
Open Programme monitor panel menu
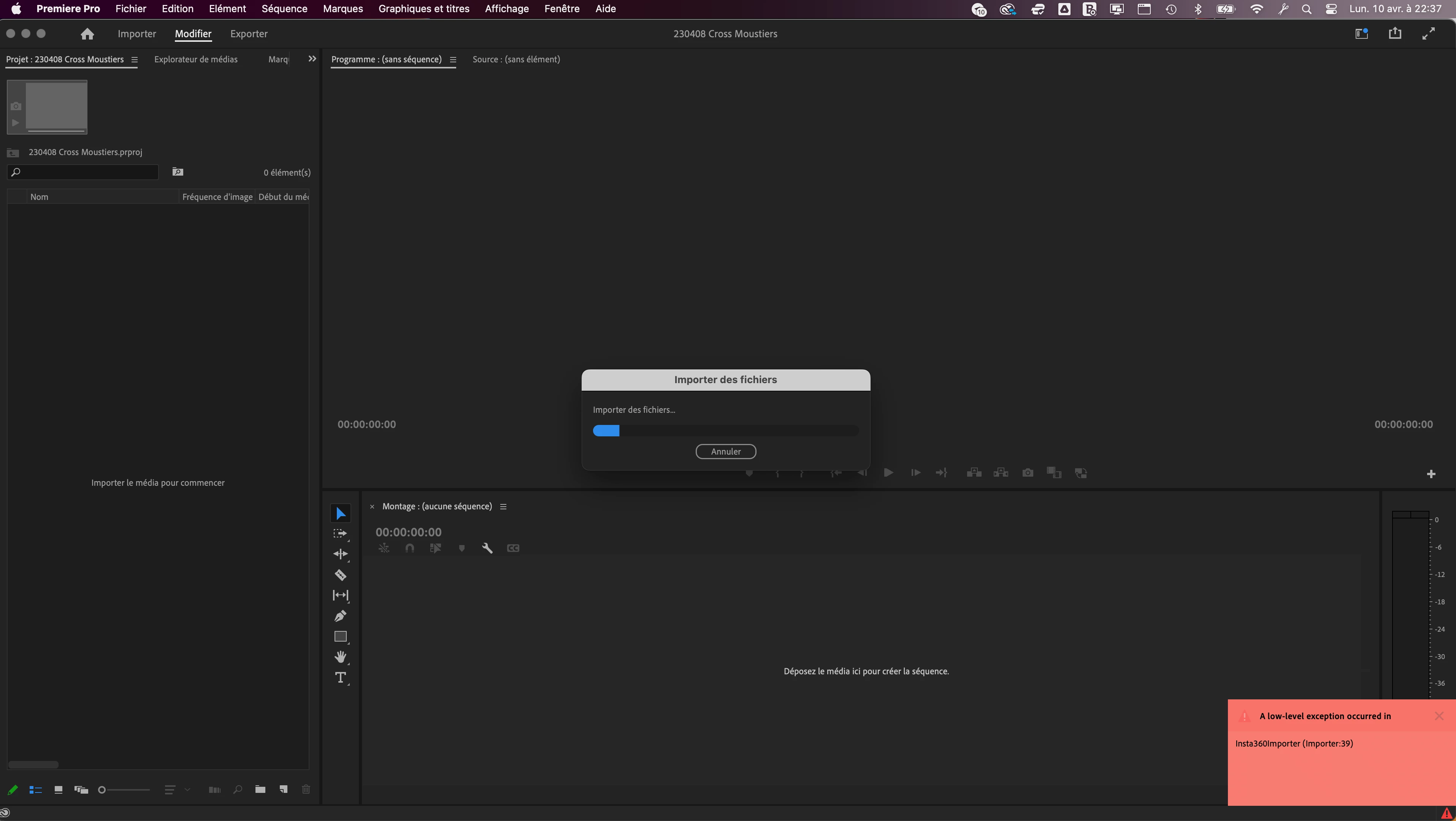click(453, 59)
